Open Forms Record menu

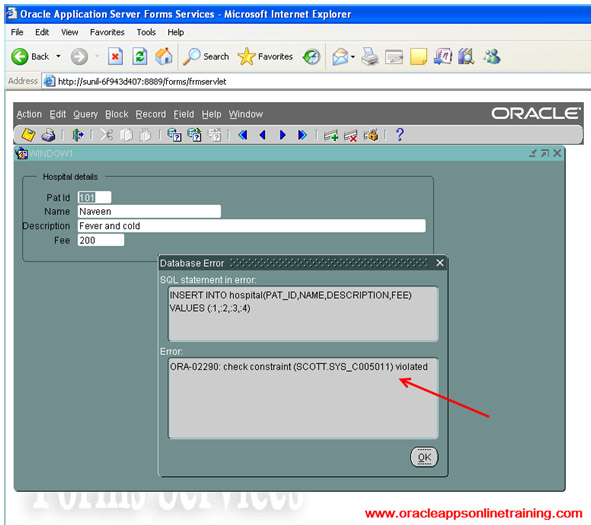click(x=151, y=114)
